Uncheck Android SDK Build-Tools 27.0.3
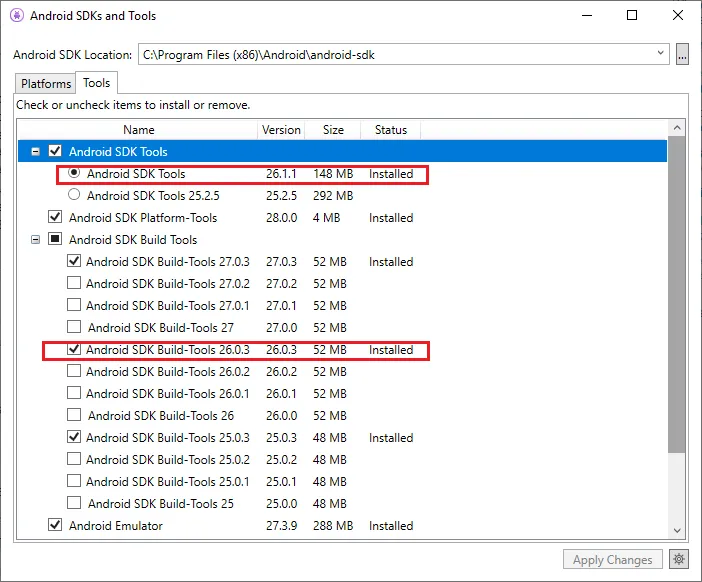This screenshot has height=582, width=702. point(74,261)
